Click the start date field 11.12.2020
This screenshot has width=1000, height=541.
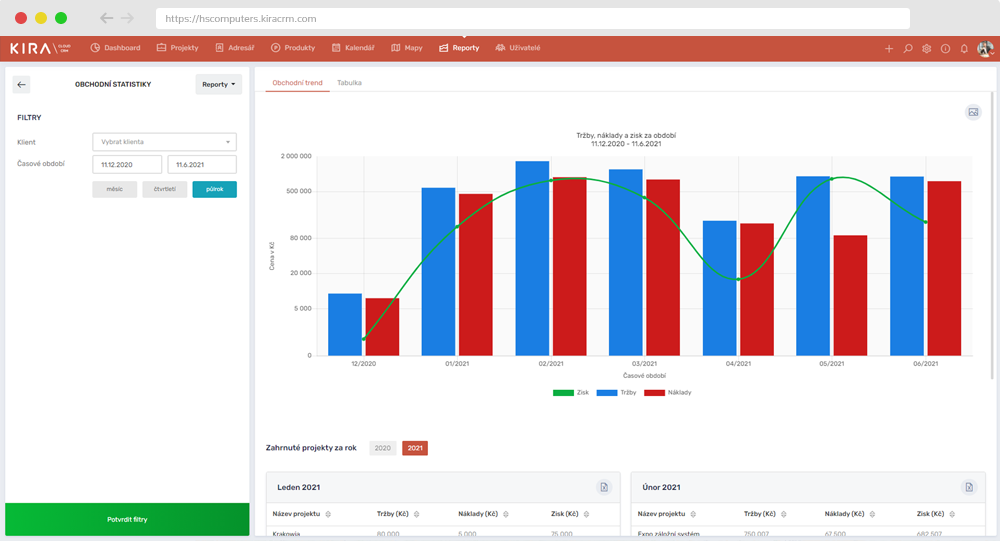[x=127, y=165]
